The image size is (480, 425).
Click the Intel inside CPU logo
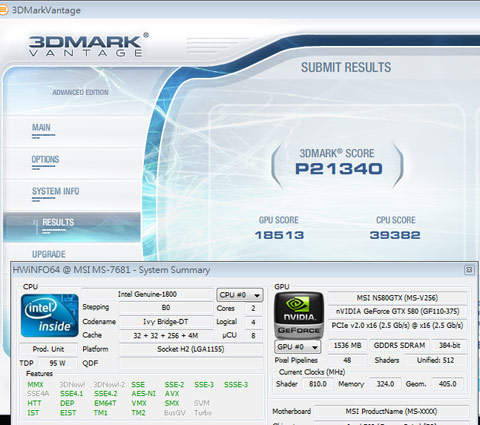pyautogui.click(x=50, y=316)
